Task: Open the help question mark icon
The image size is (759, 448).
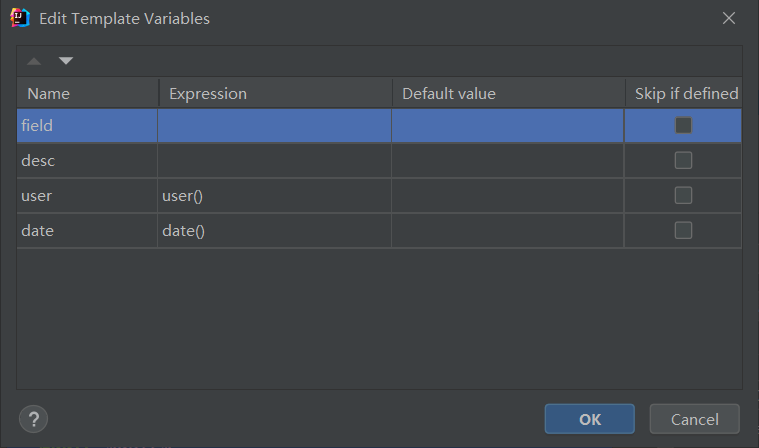Action: [33, 418]
